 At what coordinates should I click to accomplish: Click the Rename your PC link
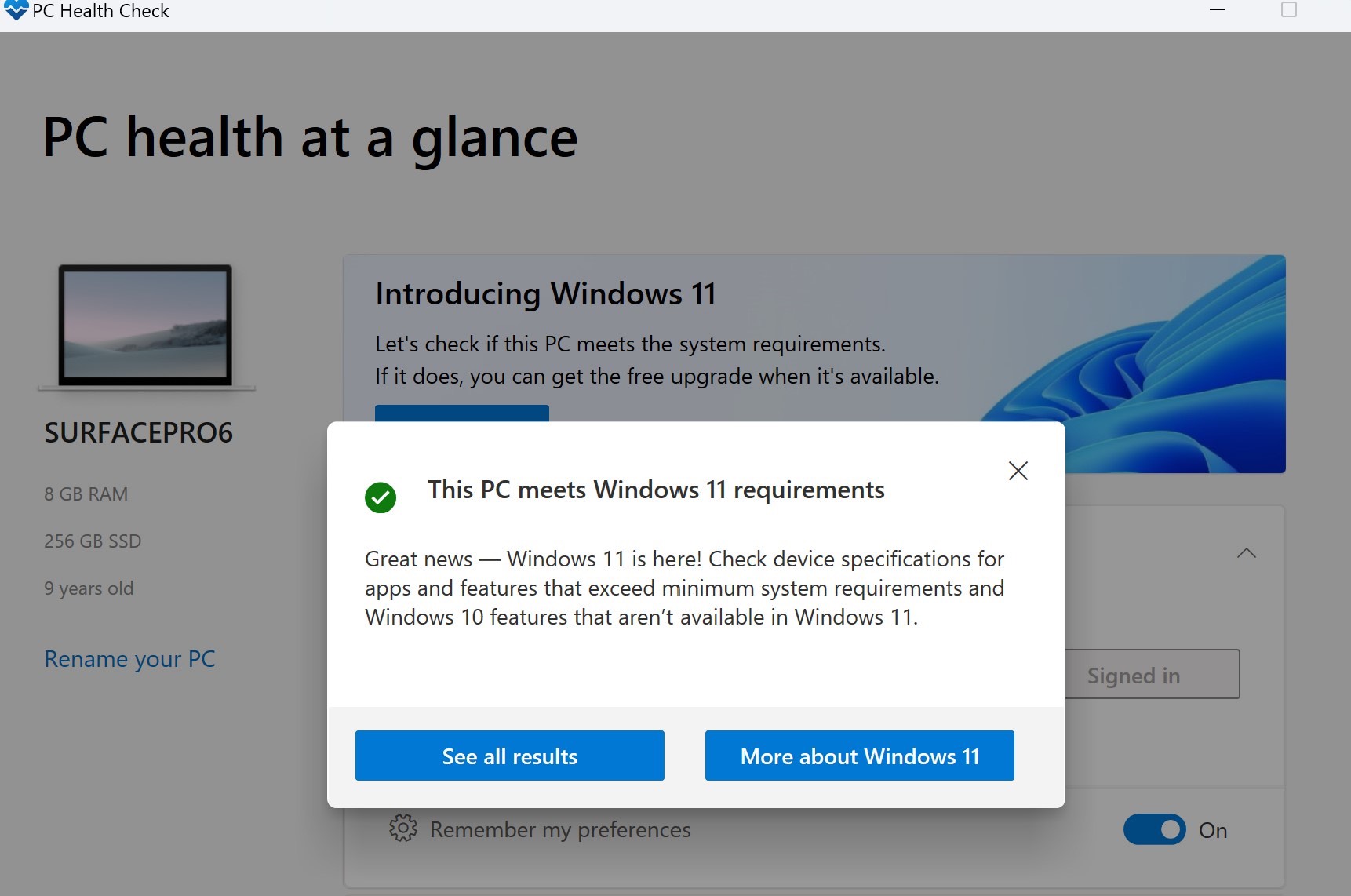pyautogui.click(x=129, y=659)
